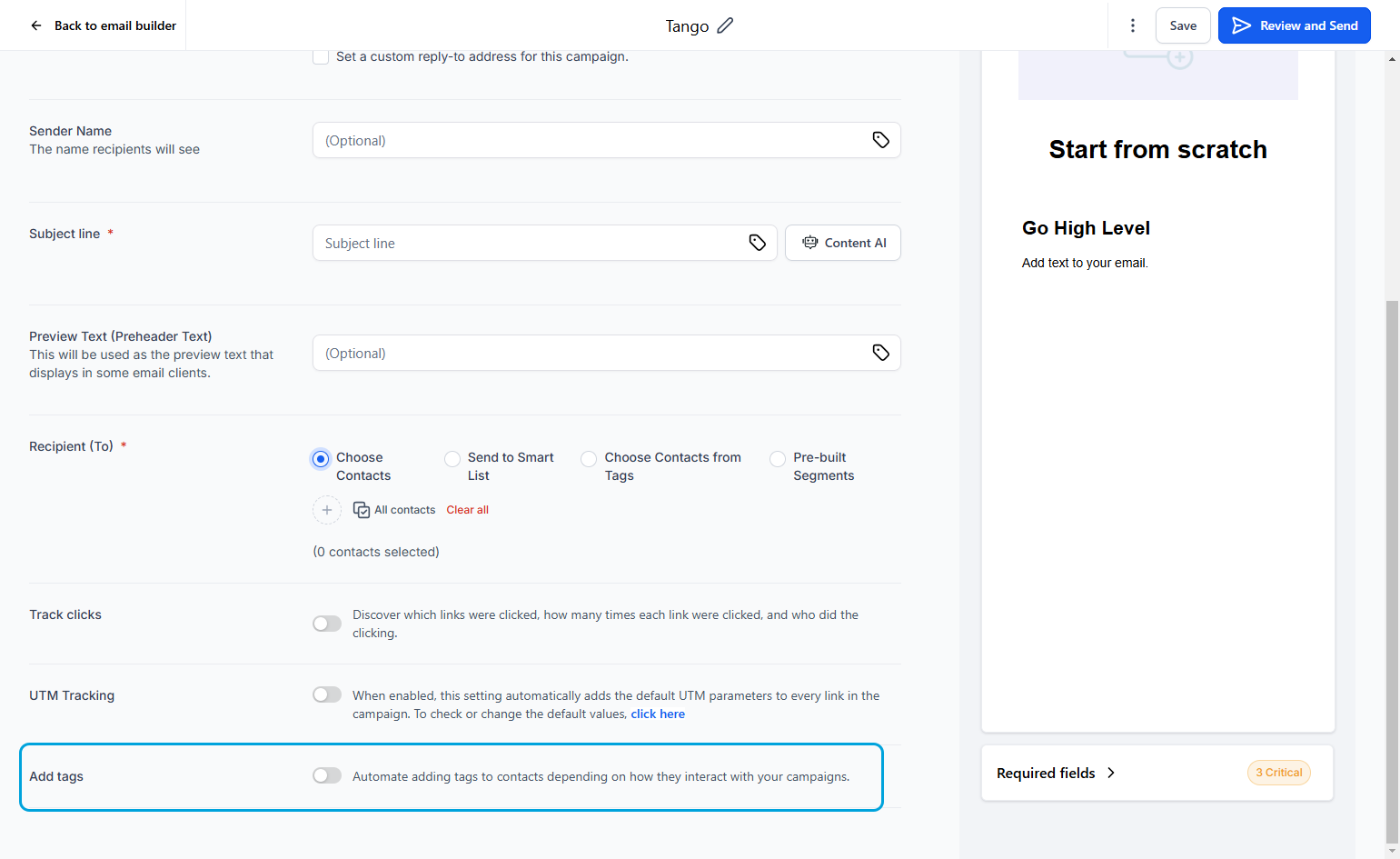Image resolution: width=1400 pixels, height=859 pixels.
Task: Click Back to email builder
Action: [115, 25]
